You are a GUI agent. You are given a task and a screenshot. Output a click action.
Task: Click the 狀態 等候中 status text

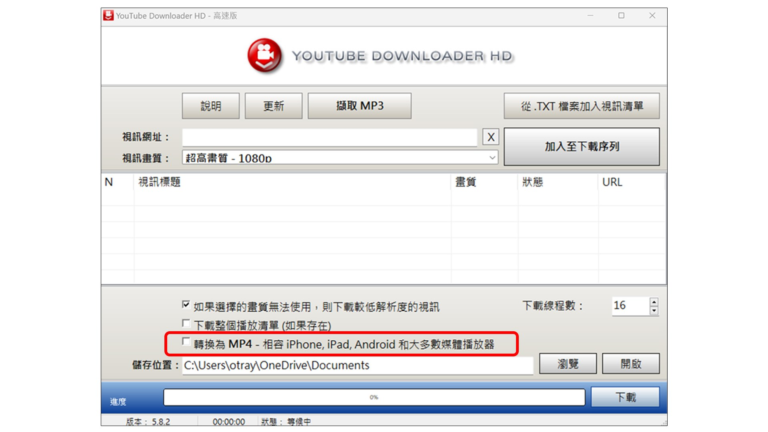coord(286,422)
